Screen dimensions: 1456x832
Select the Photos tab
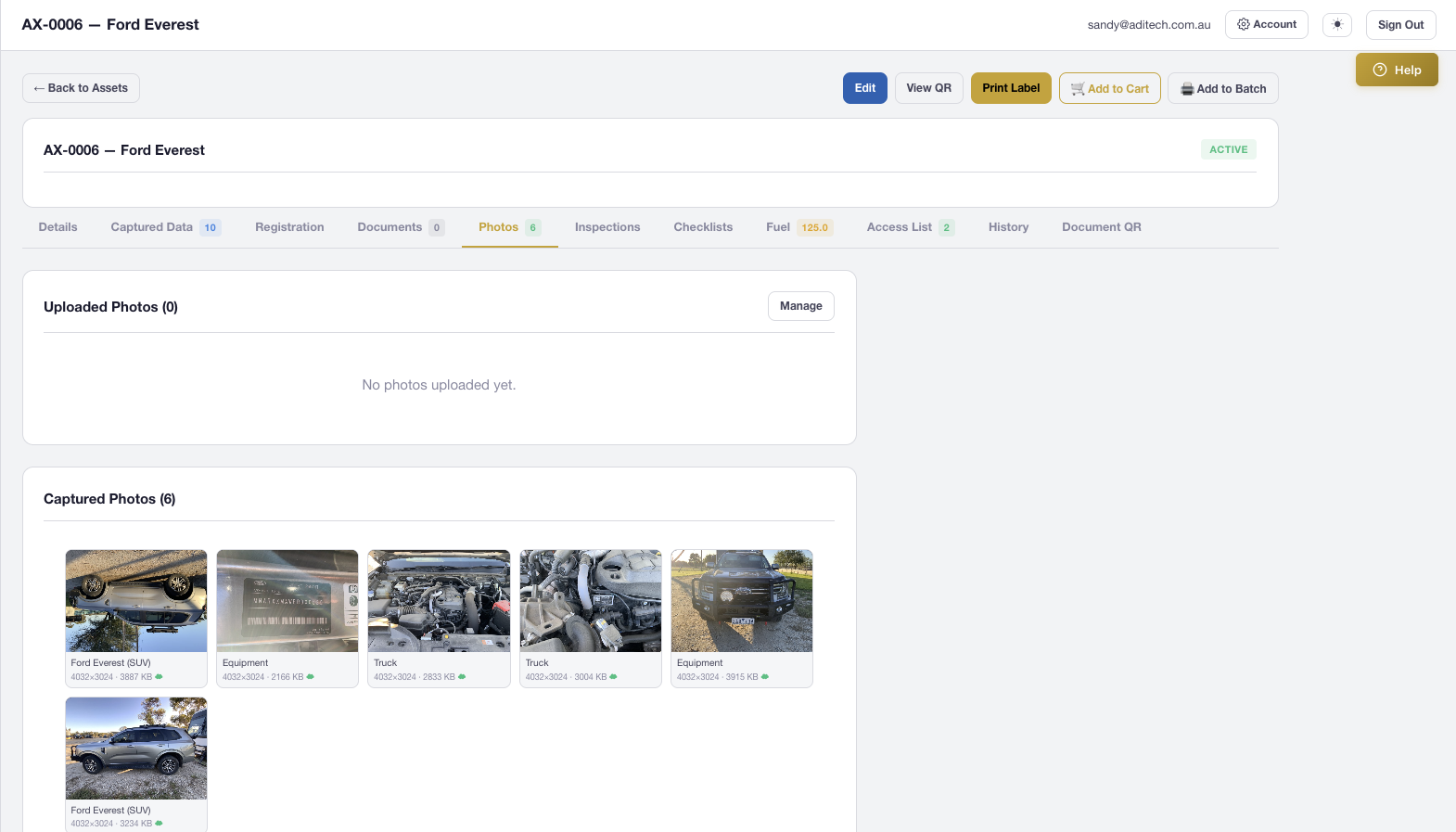click(510, 227)
